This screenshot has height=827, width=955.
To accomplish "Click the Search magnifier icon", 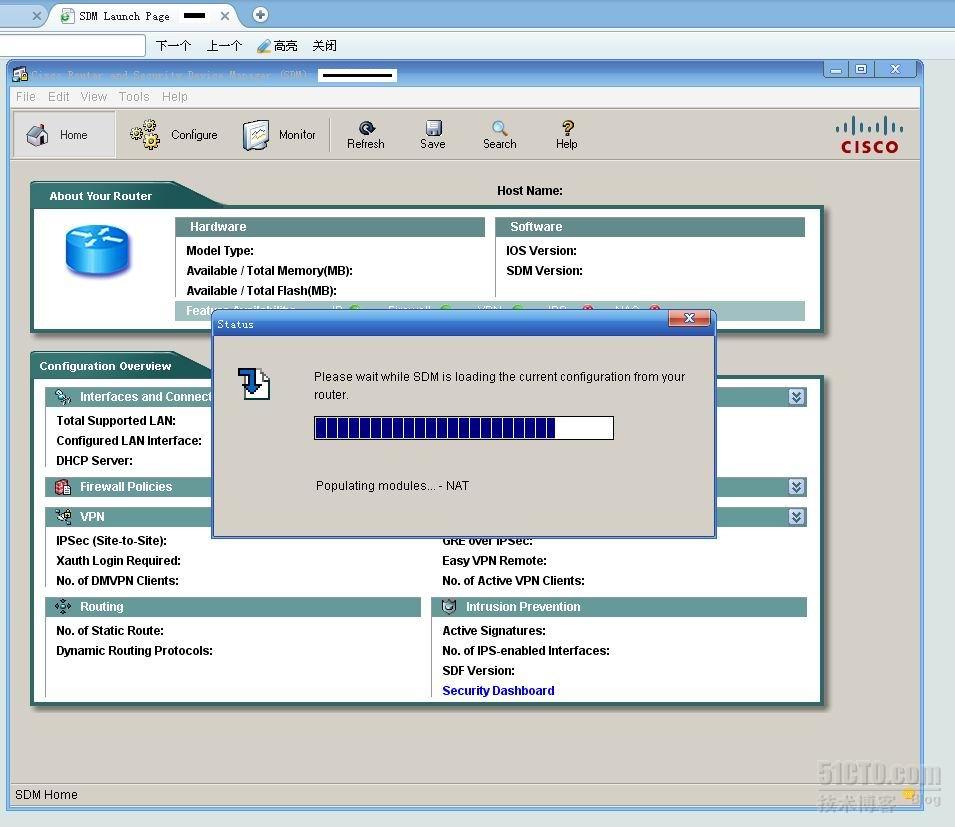I will point(499,128).
